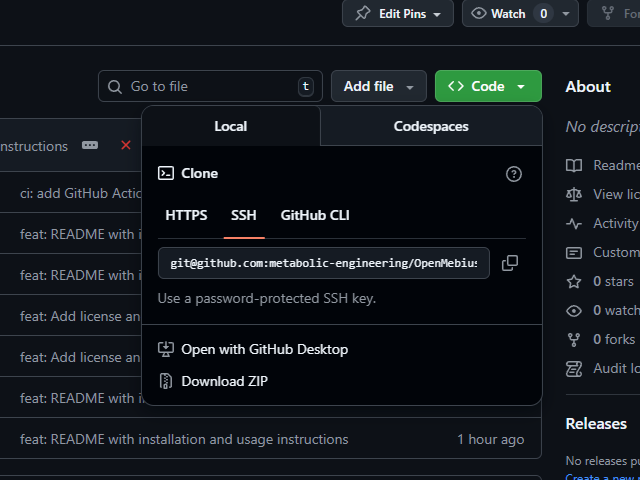This screenshot has height=480, width=640.
Task: Click Download ZIP
Action: point(224,381)
